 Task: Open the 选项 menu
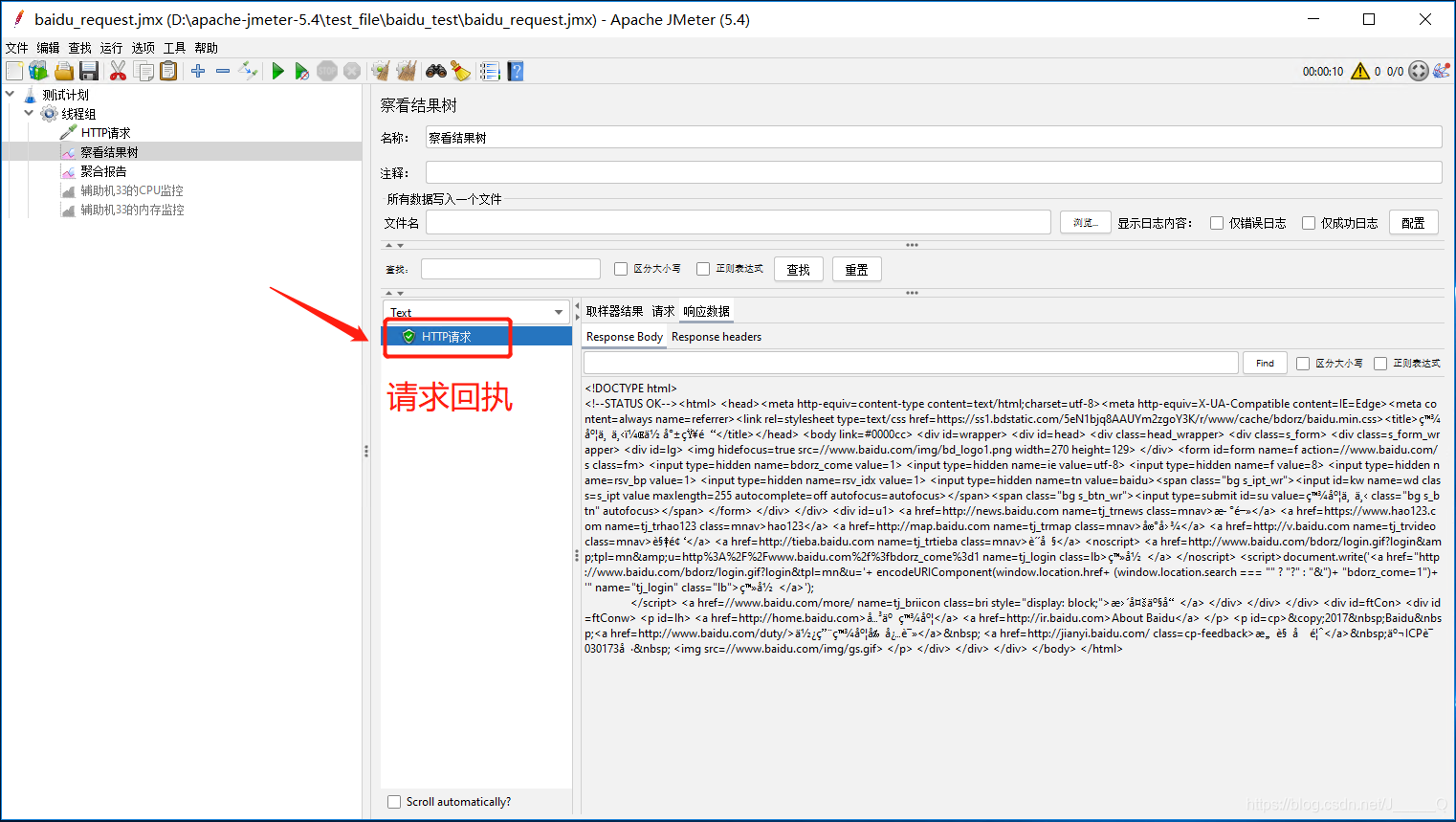143,48
